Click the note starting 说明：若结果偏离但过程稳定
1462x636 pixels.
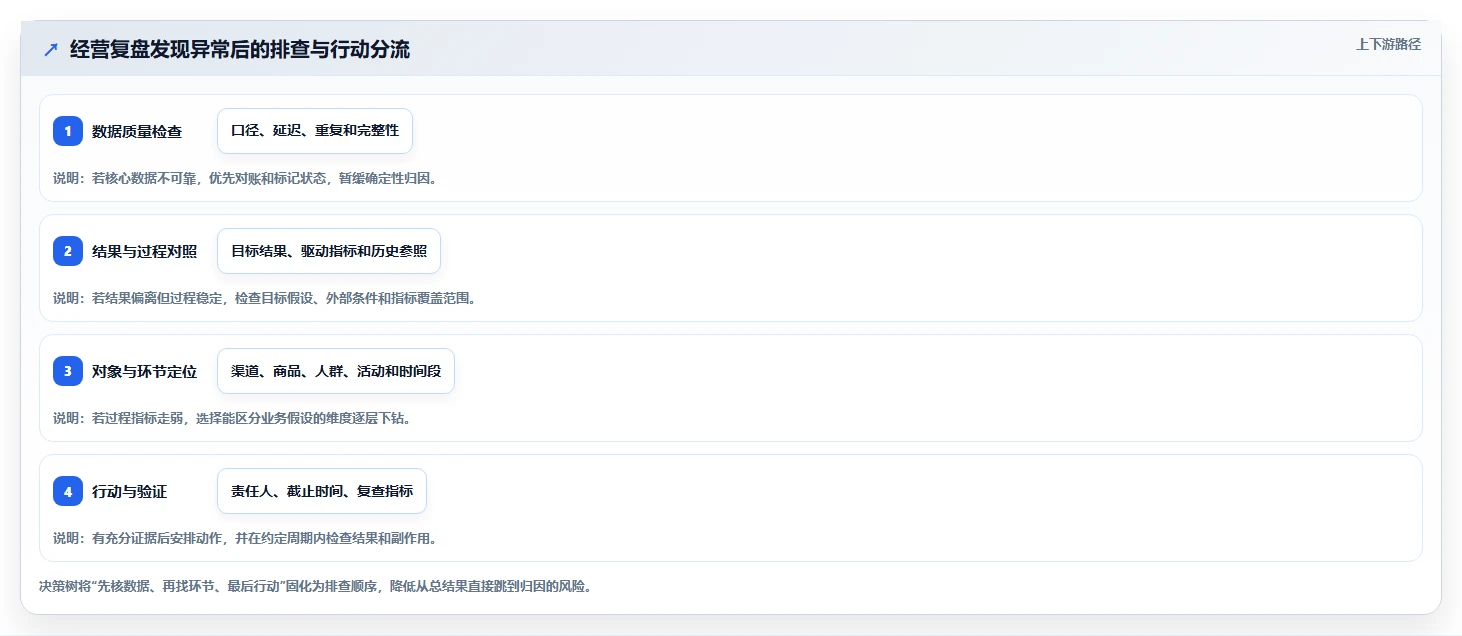[x=264, y=298]
